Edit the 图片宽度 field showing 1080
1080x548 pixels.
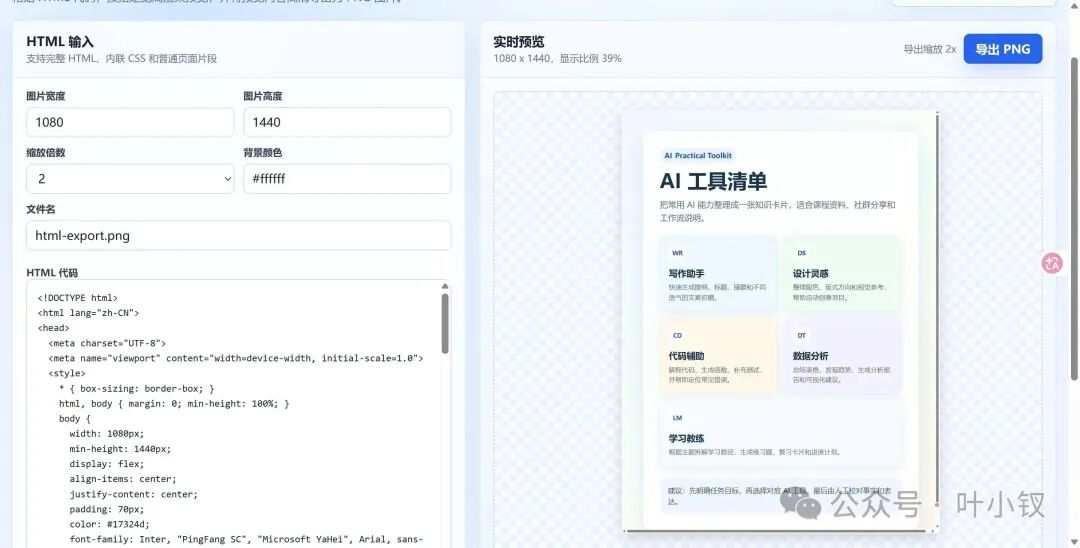click(130, 122)
